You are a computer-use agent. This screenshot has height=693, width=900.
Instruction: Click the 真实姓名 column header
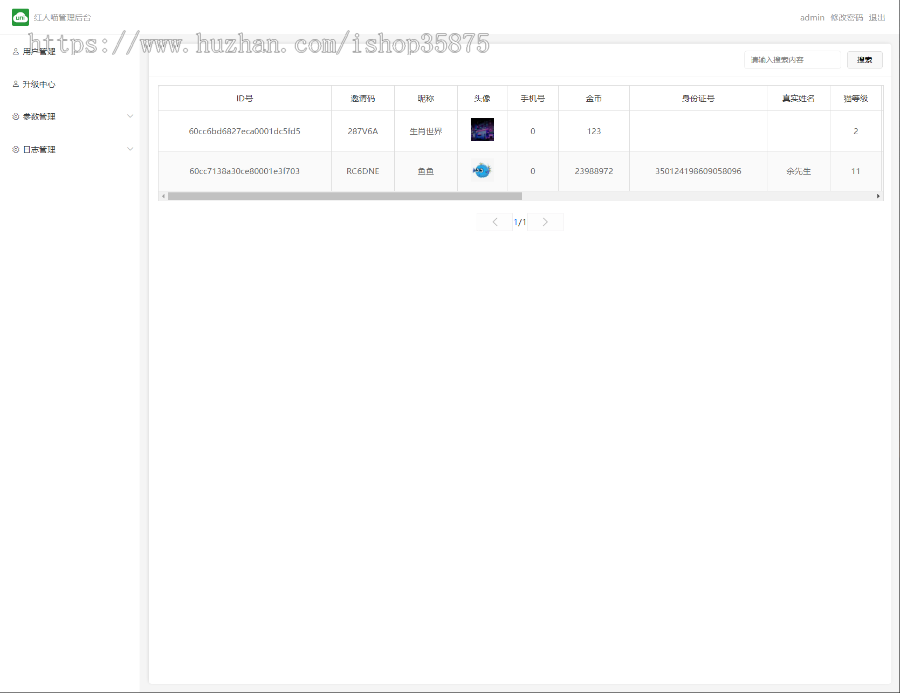click(x=798, y=98)
